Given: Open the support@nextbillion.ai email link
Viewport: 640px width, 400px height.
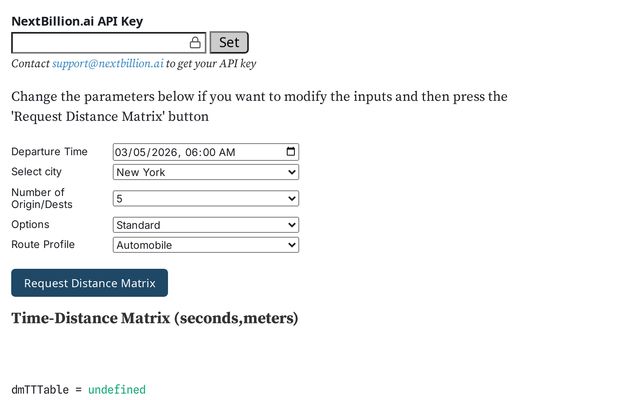Looking at the screenshot, I should (x=108, y=63).
